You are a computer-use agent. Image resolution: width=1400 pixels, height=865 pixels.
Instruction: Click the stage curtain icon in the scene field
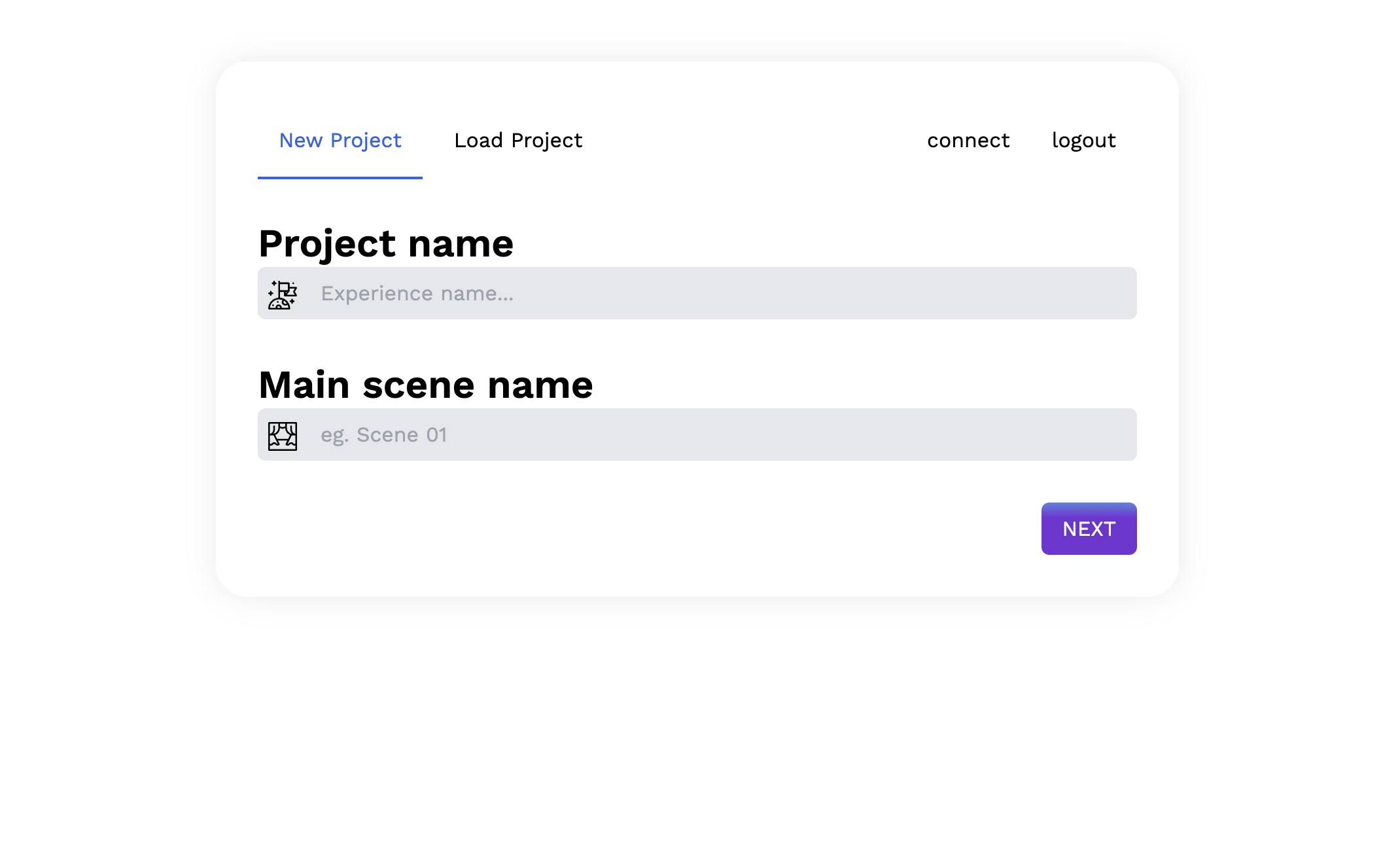click(283, 436)
